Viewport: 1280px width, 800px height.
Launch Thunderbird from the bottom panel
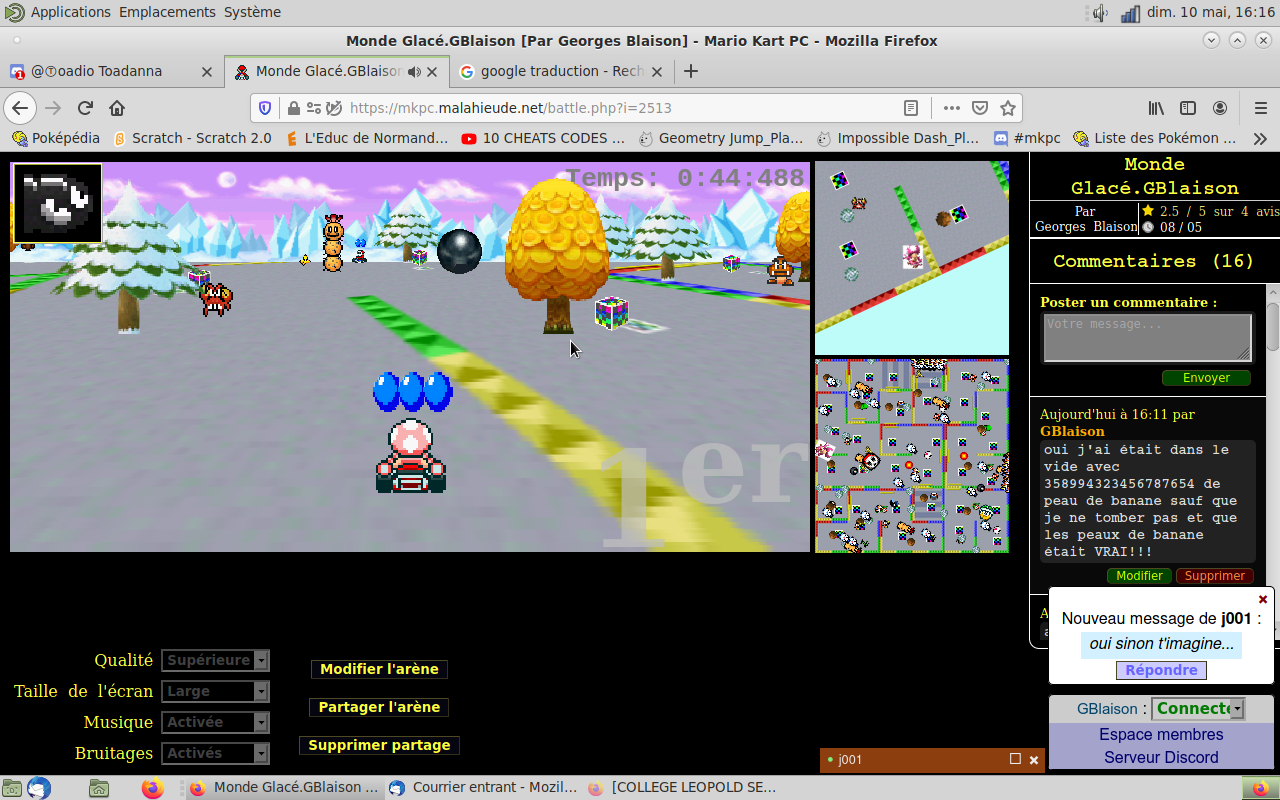pos(39,788)
